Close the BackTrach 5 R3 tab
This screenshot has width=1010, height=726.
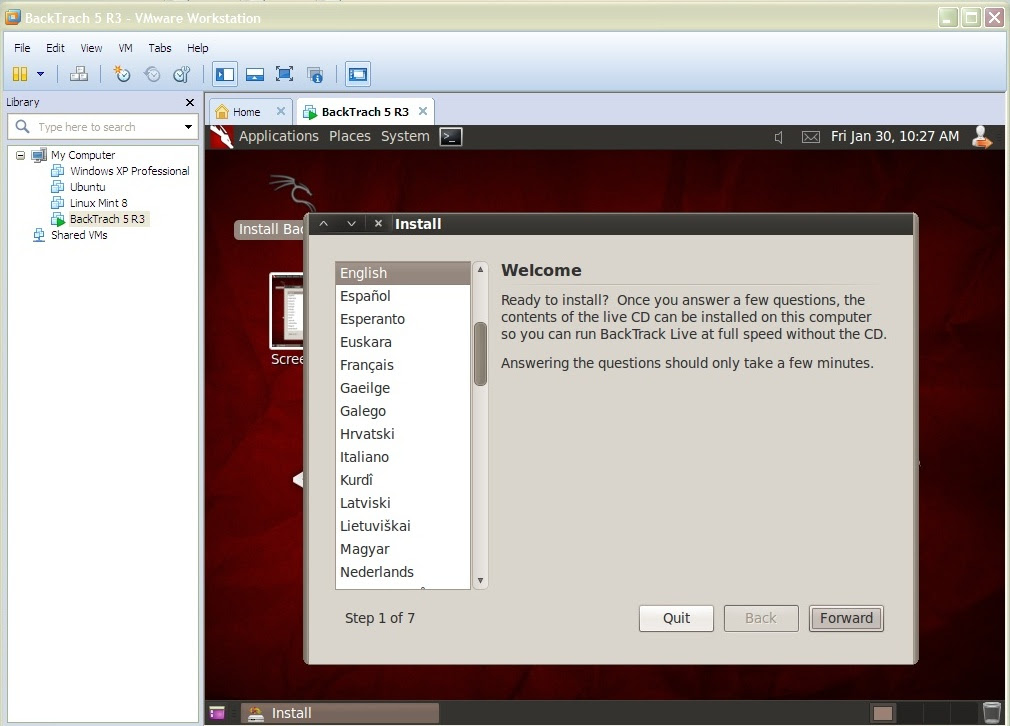[423, 111]
